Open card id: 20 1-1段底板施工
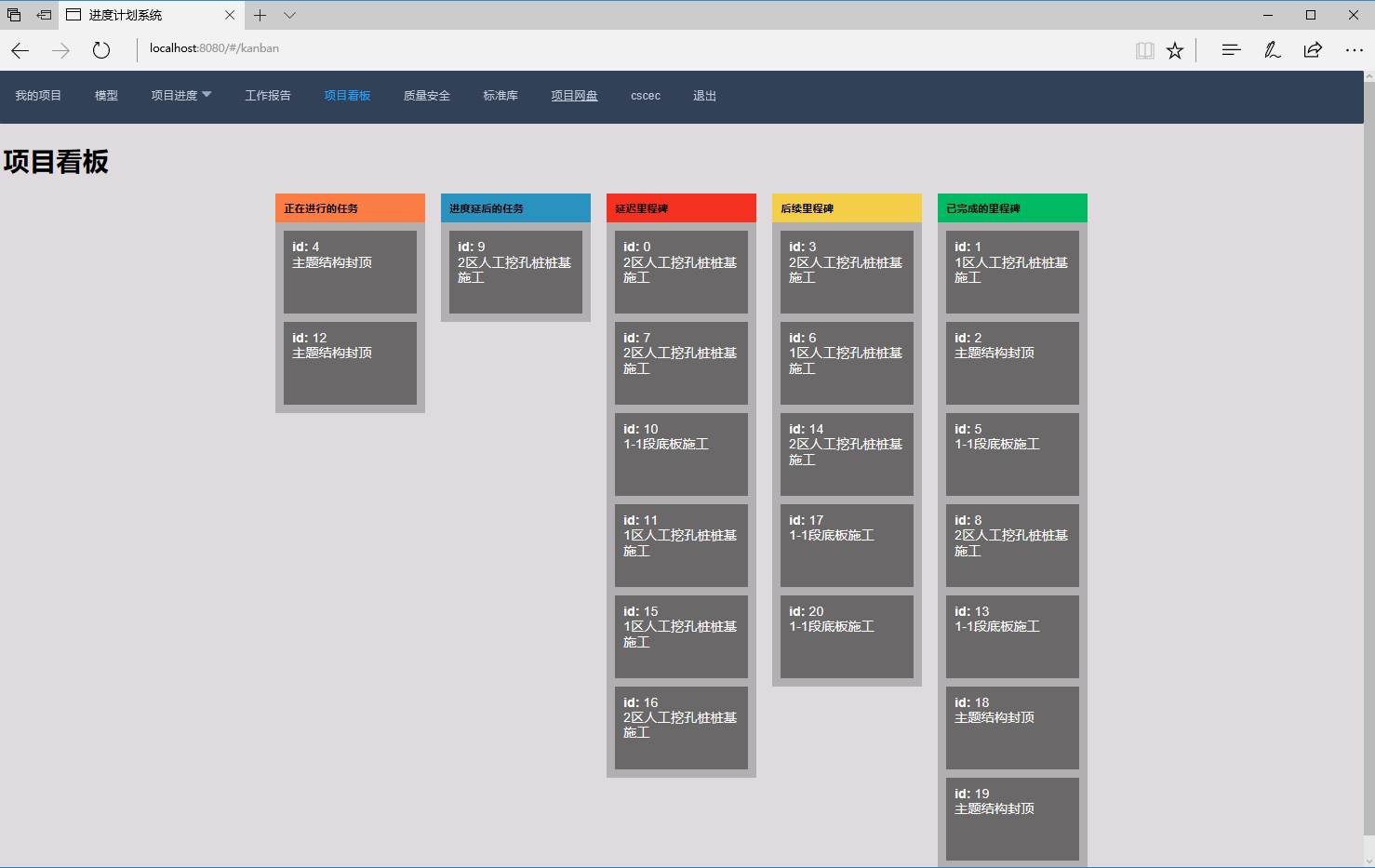This screenshot has height=868, width=1375. pyautogui.click(x=847, y=636)
